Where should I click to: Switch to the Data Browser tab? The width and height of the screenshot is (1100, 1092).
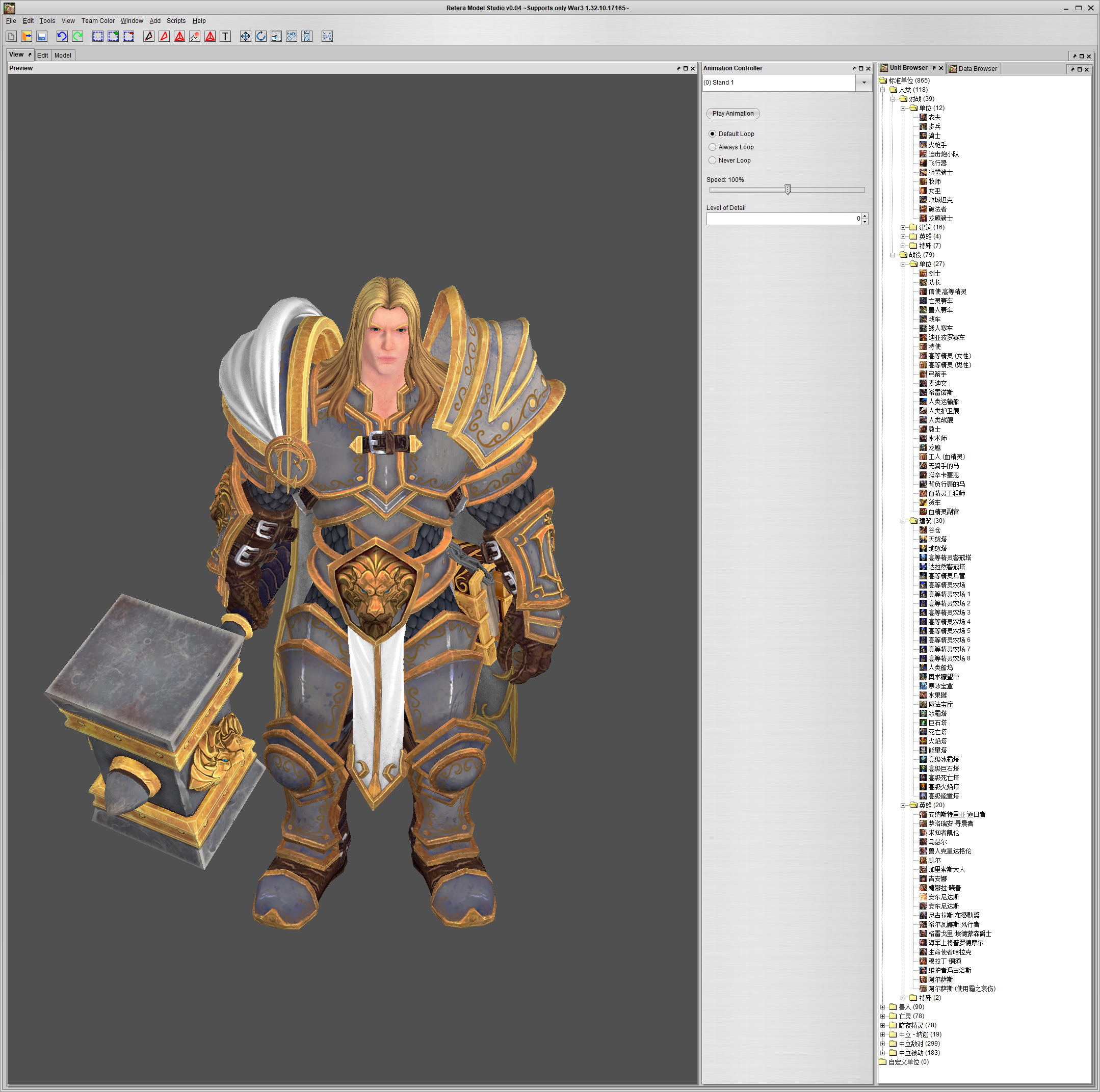973,68
